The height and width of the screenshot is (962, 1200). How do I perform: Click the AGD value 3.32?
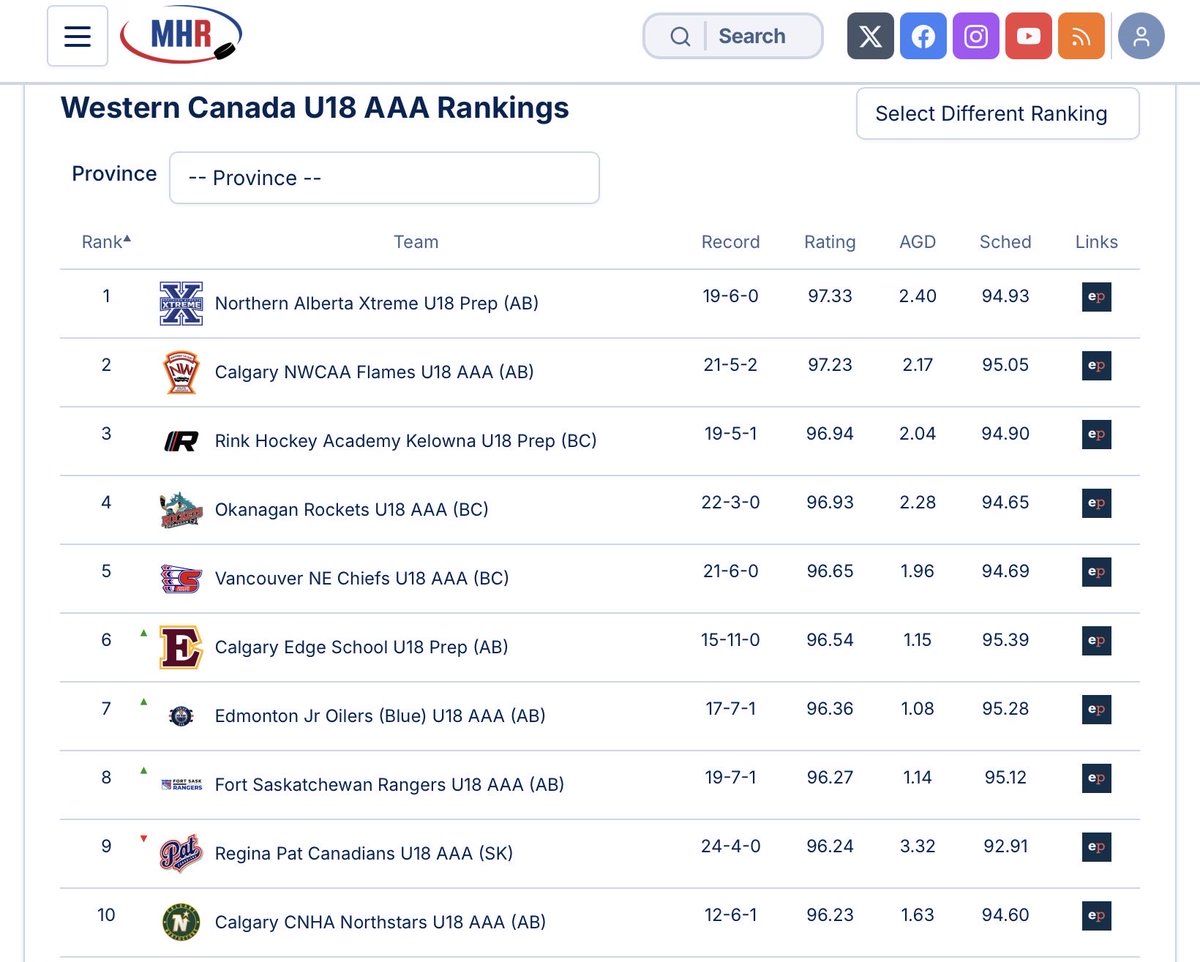[x=917, y=846]
